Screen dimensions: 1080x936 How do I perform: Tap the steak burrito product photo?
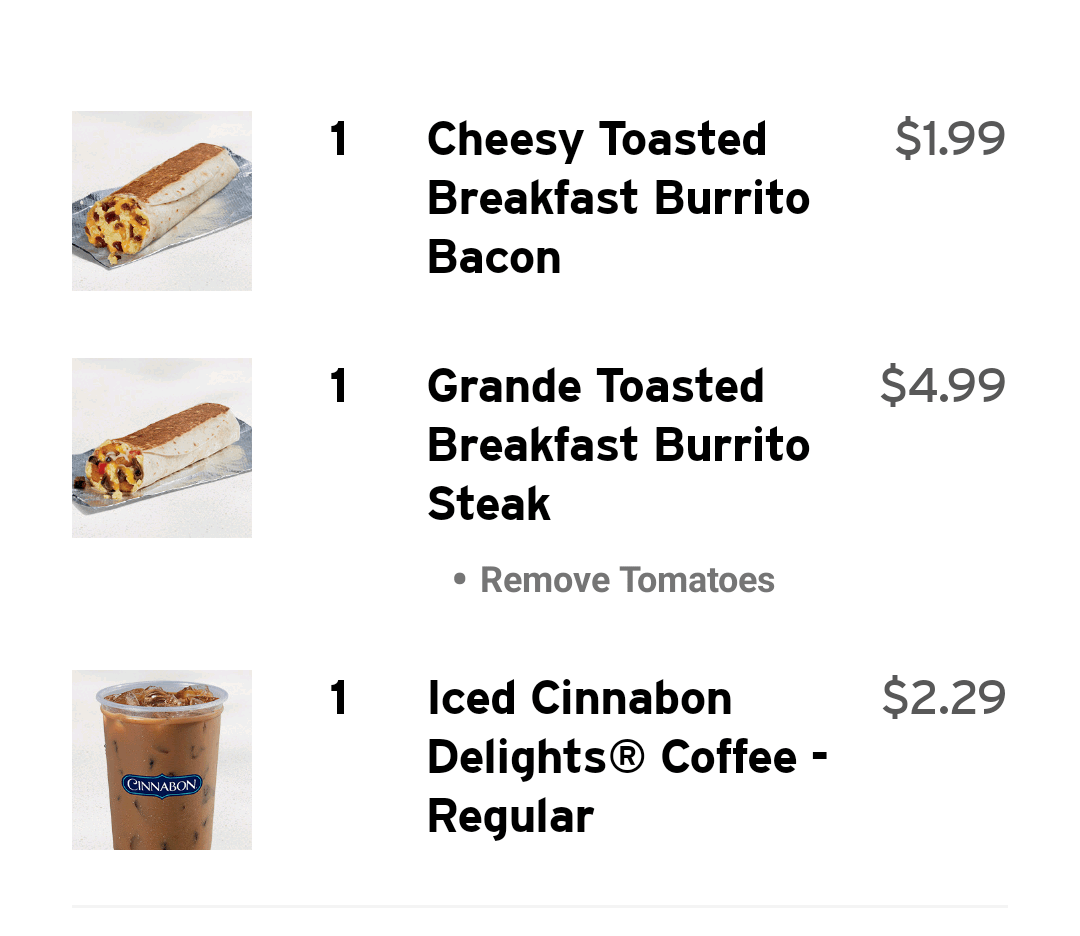(162, 448)
